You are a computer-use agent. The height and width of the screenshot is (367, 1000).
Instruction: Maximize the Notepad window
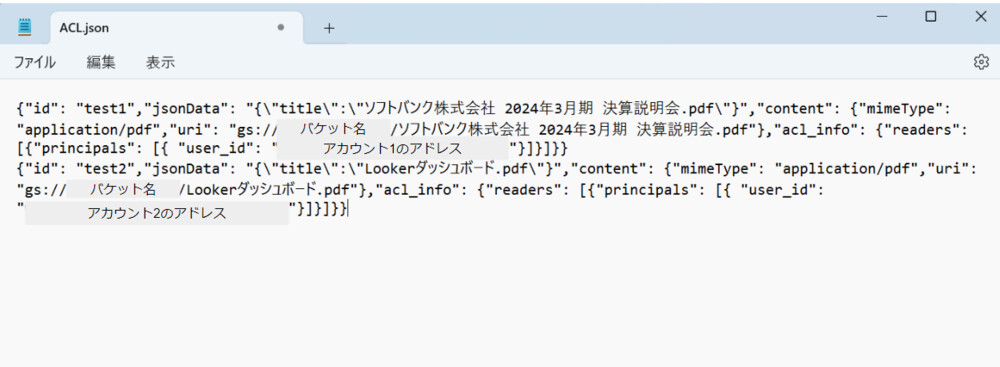tap(931, 17)
